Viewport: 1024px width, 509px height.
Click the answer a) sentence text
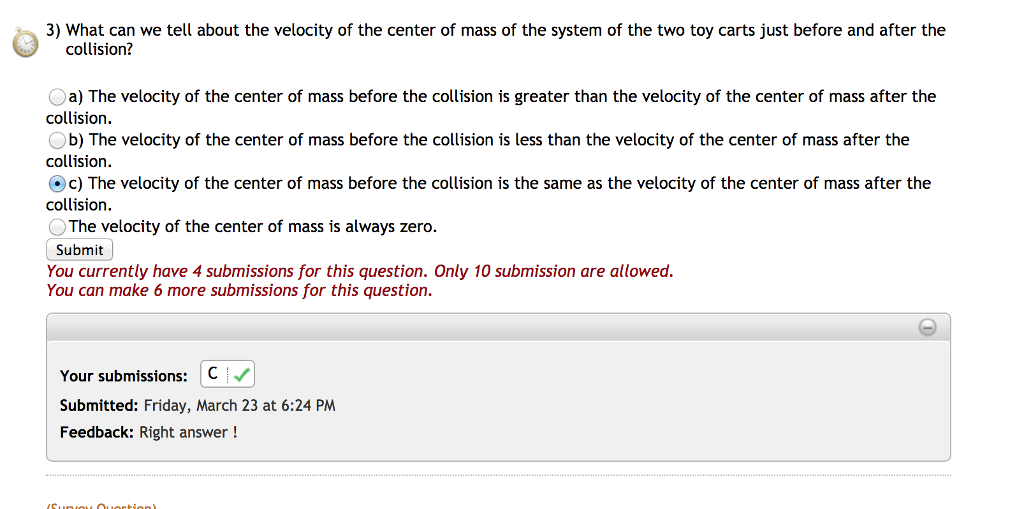512,97
